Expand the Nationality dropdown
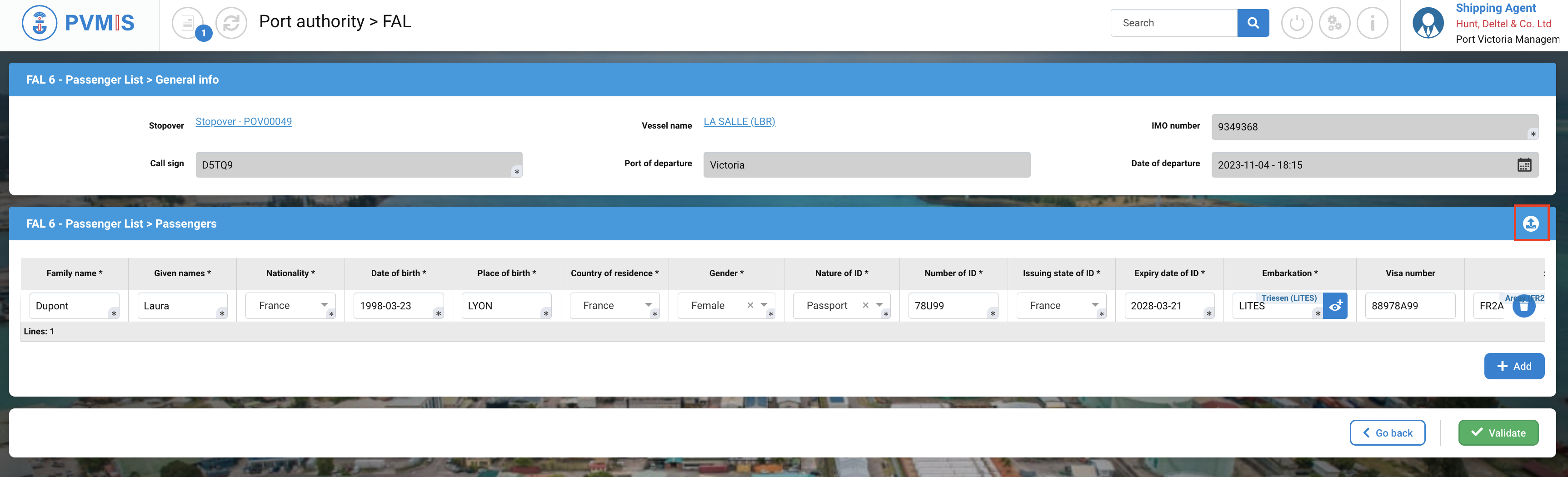The width and height of the screenshot is (1568, 477). coord(325,305)
